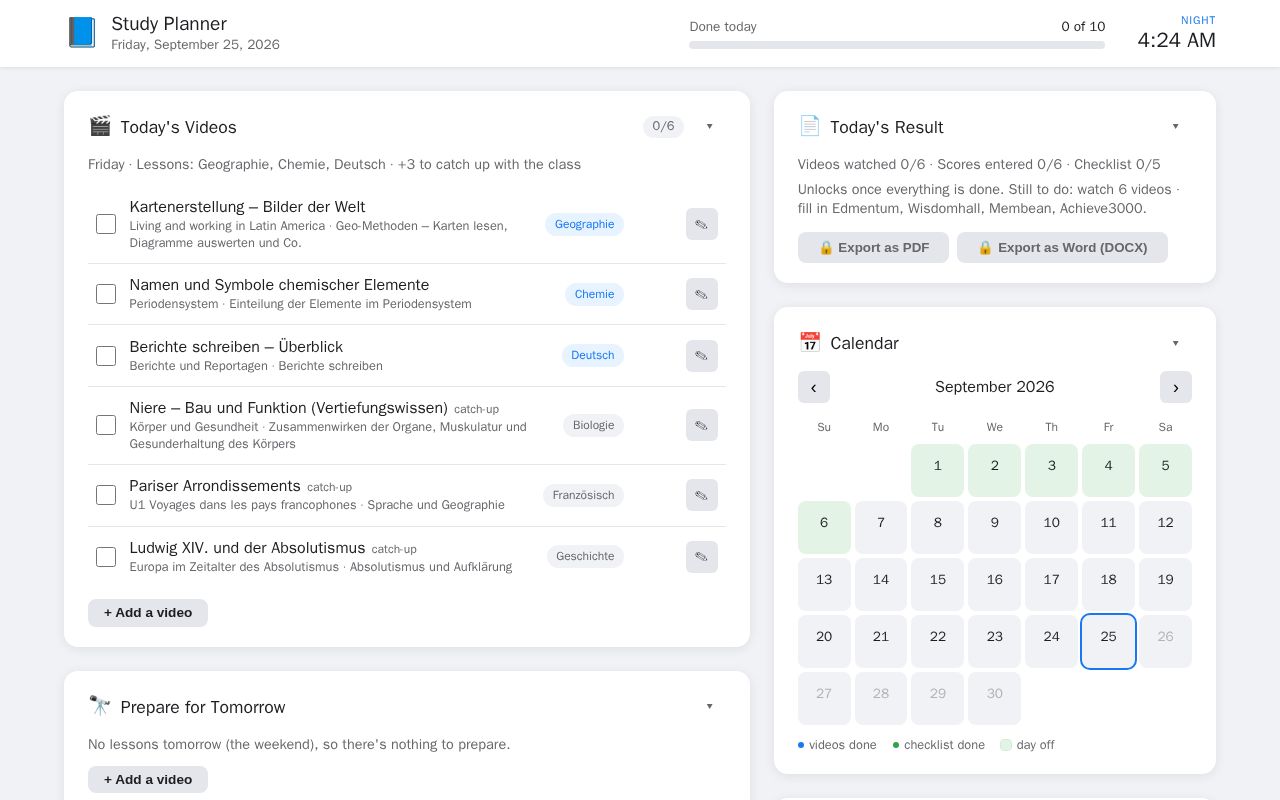Edit the Kartenerstellung video entry
Image resolution: width=1280 pixels, height=800 pixels.
(702, 224)
